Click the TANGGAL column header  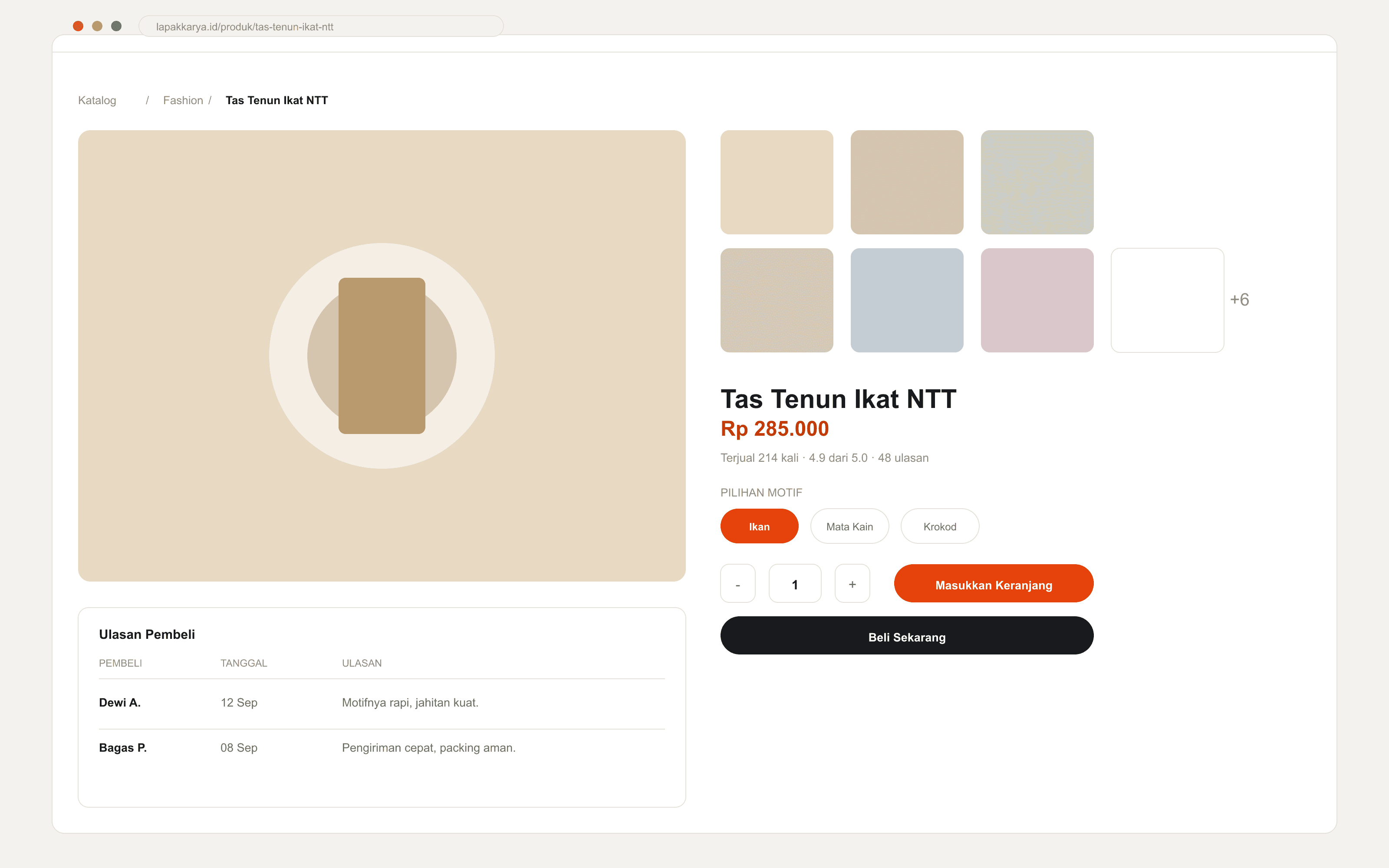click(x=244, y=663)
